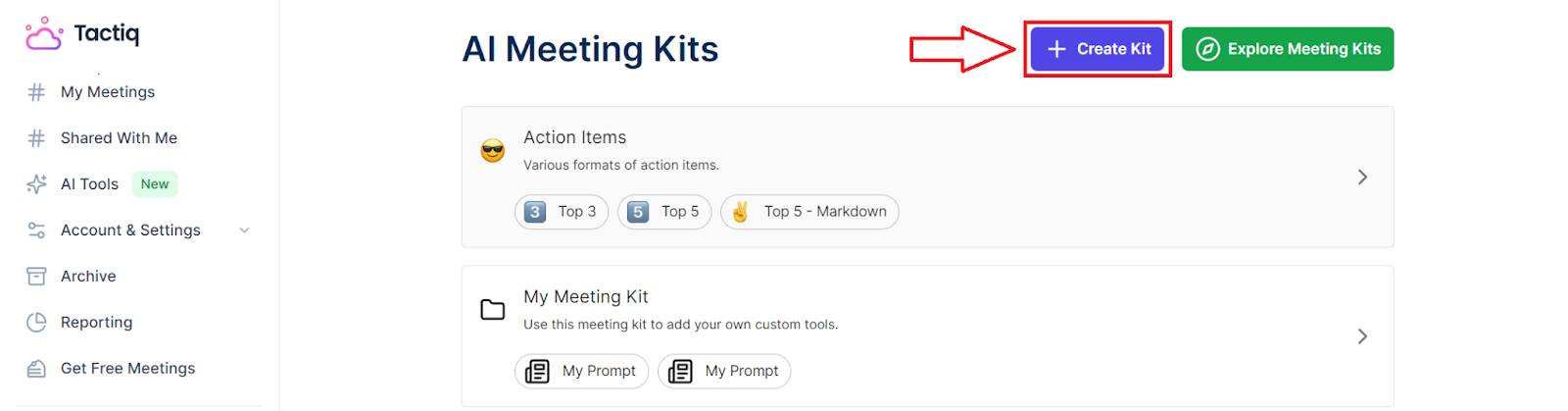Open the first My Prompt chip
This screenshot has width=1568, height=411.
coord(581,372)
